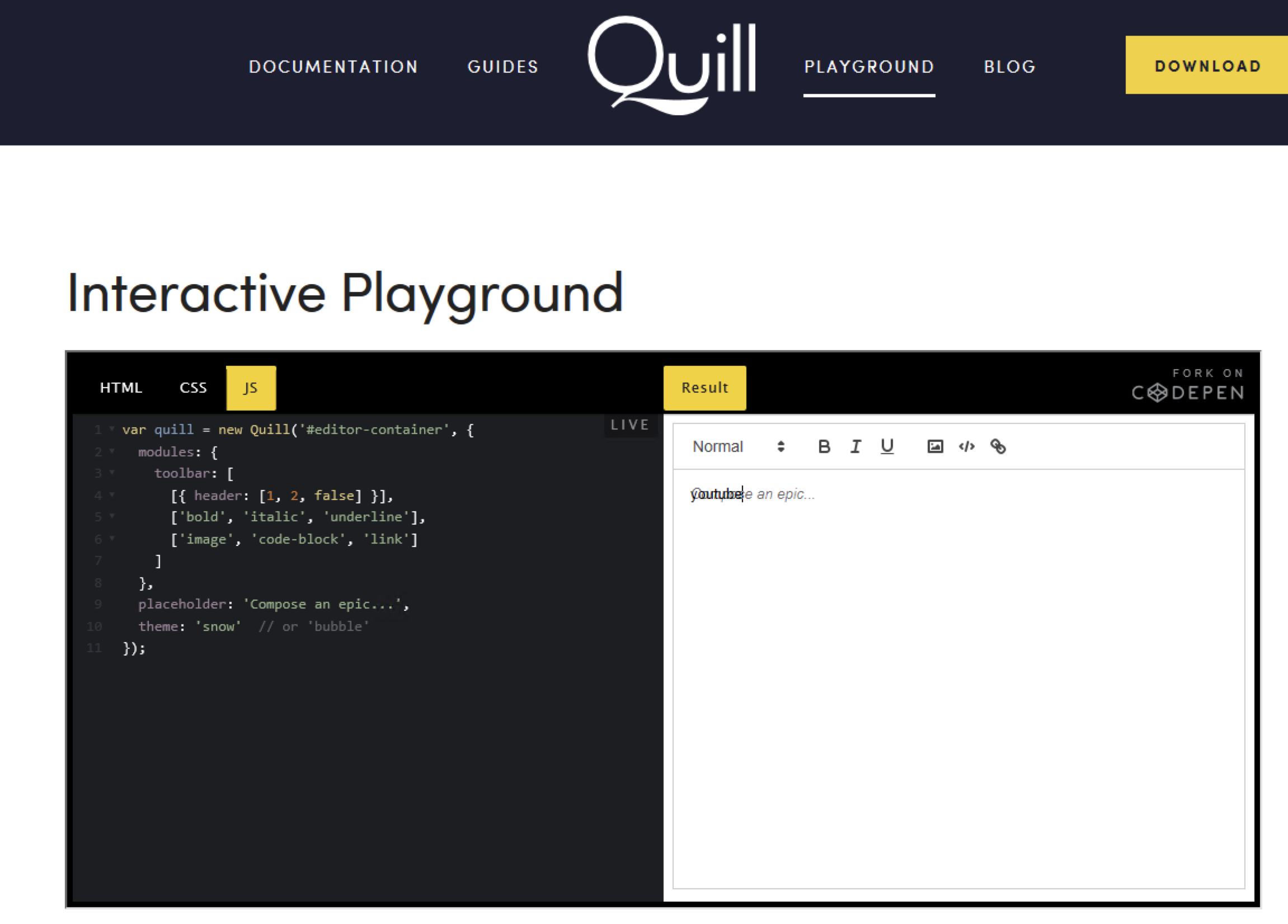Collapse the toolbar array fold on line 3

pos(112,473)
